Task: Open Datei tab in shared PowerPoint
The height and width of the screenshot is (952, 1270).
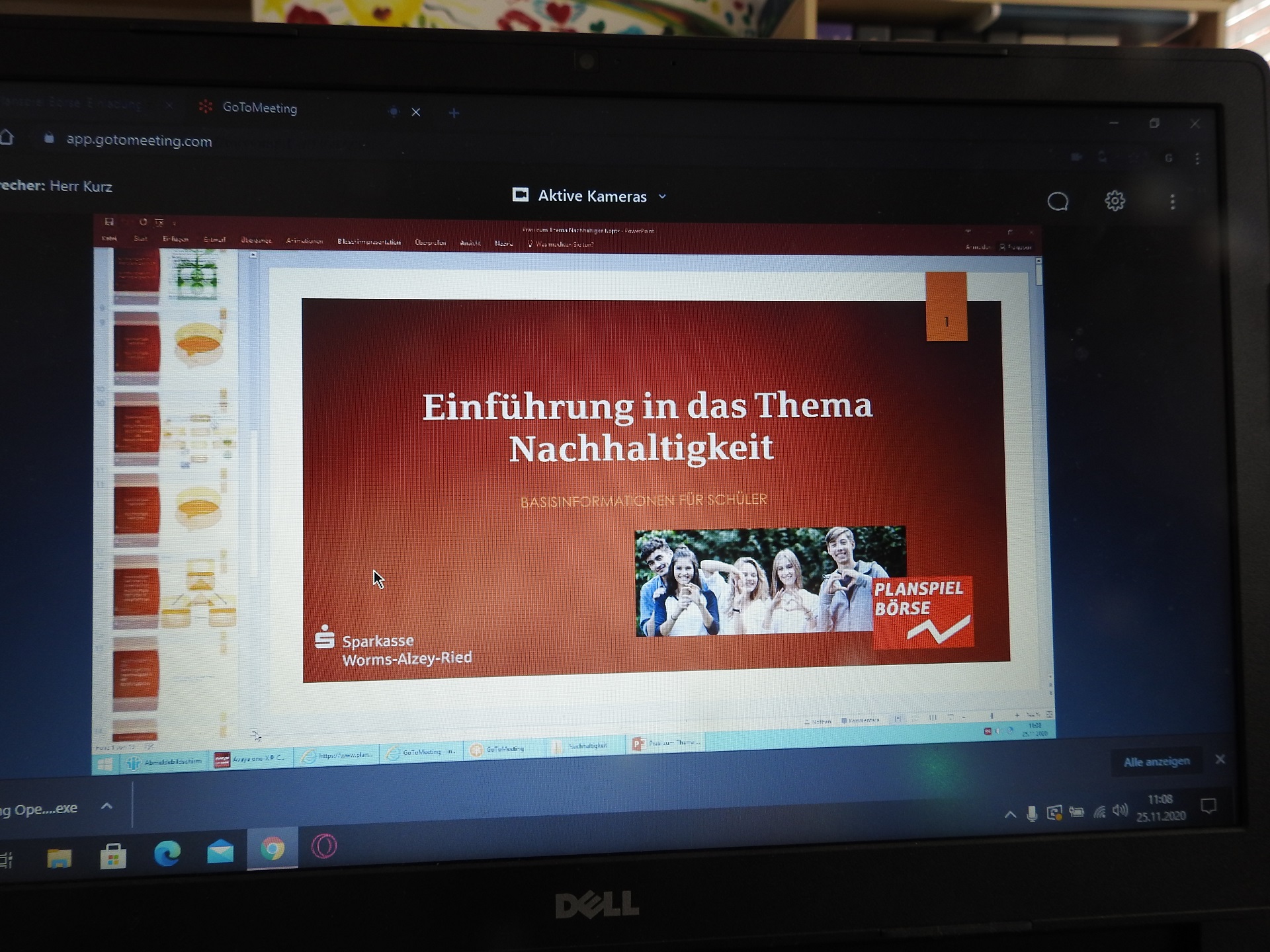Action: (109, 238)
